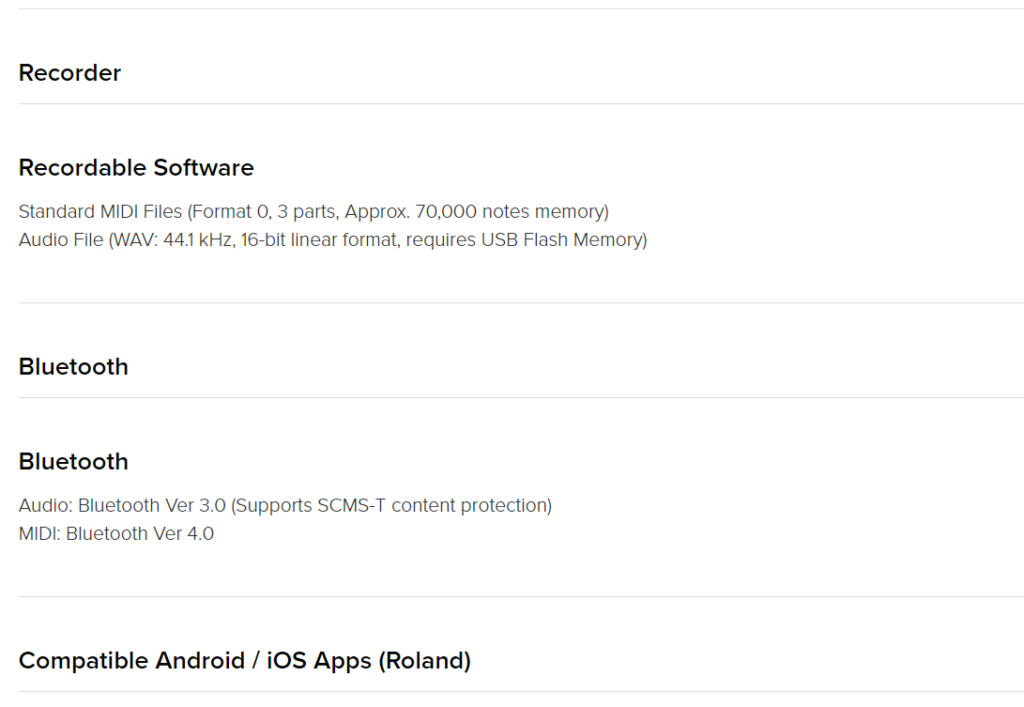Click the word iOS in the heading
The width and height of the screenshot is (1024, 707).
click(287, 661)
